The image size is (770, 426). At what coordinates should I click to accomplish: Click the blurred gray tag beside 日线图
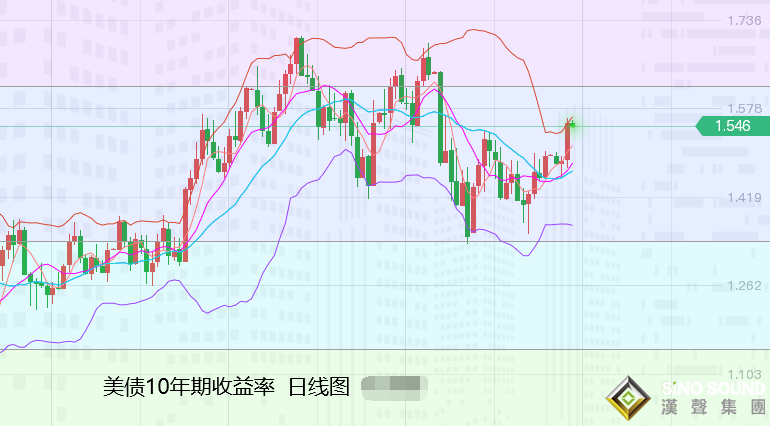click(394, 387)
